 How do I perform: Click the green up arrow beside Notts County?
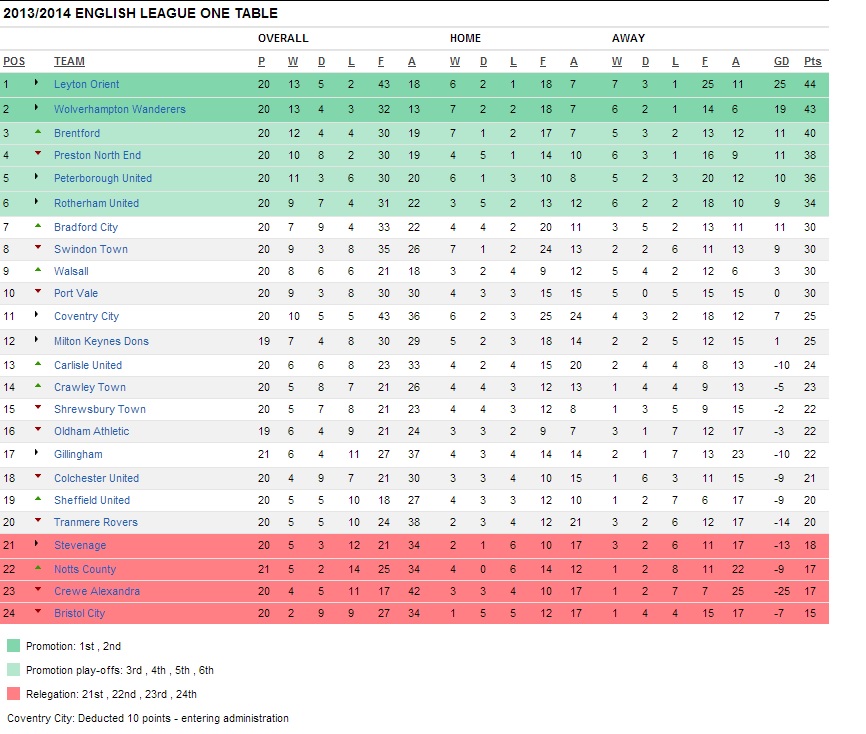pos(38,568)
